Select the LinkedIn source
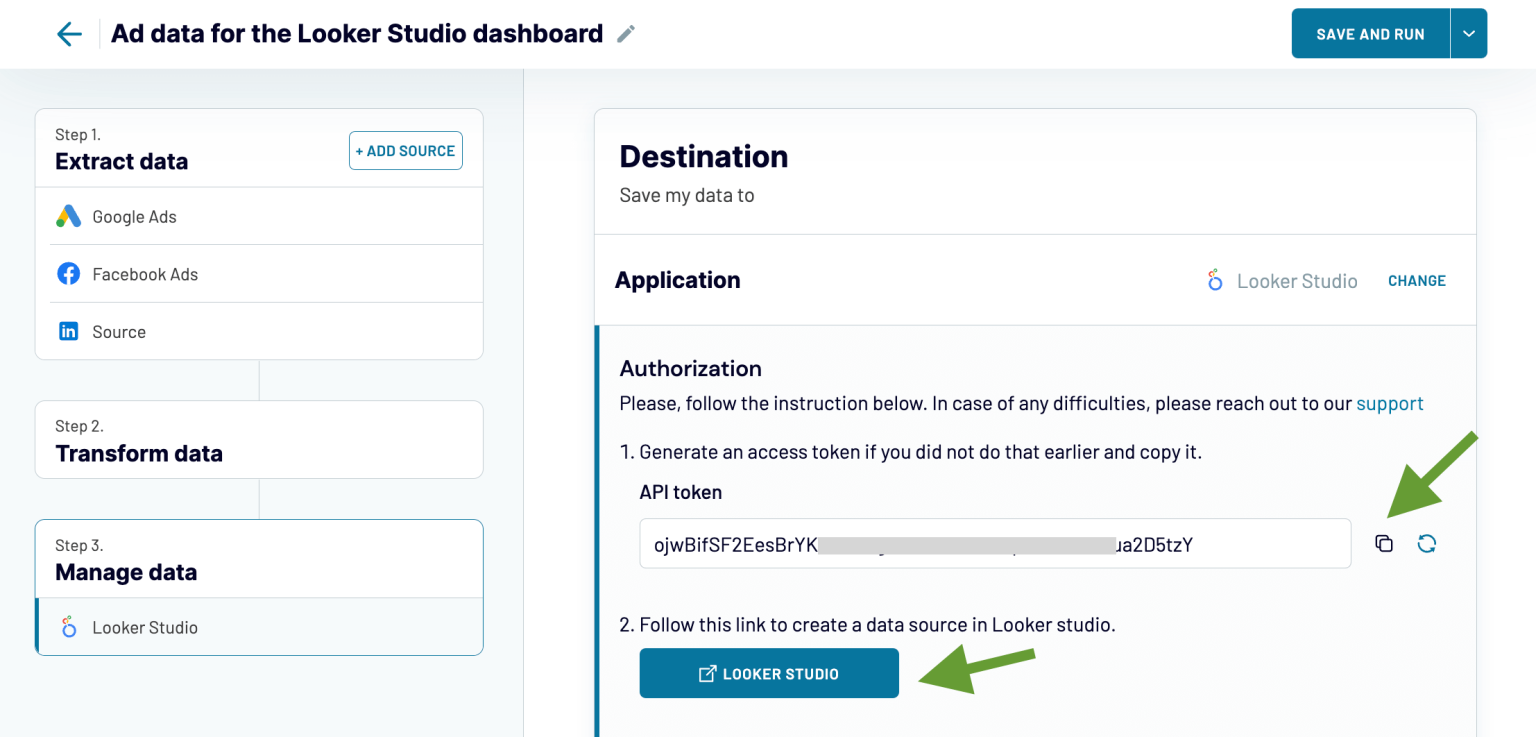1536x737 pixels. pos(118,331)
